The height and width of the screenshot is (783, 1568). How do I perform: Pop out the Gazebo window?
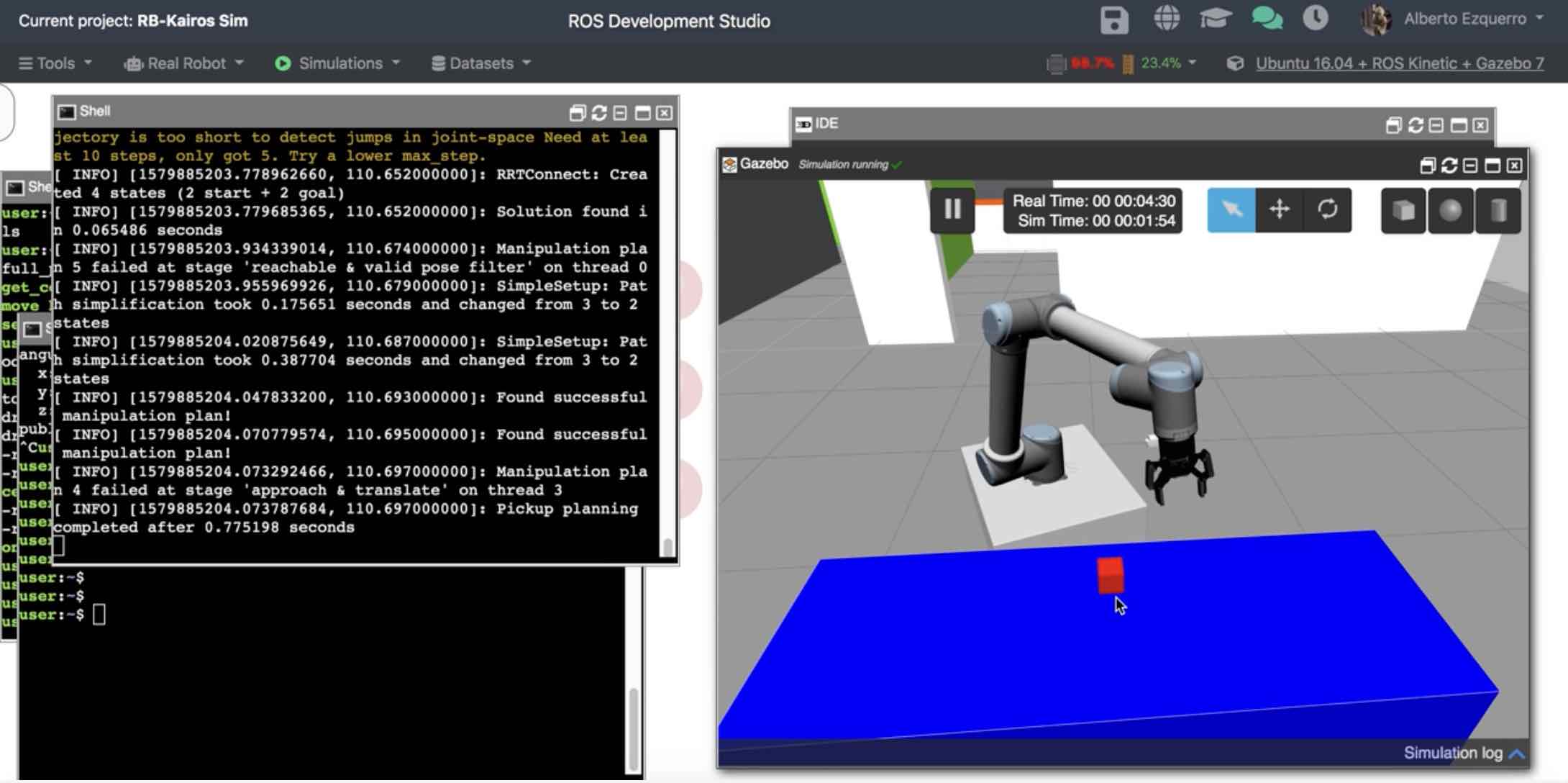[1427, 166]
